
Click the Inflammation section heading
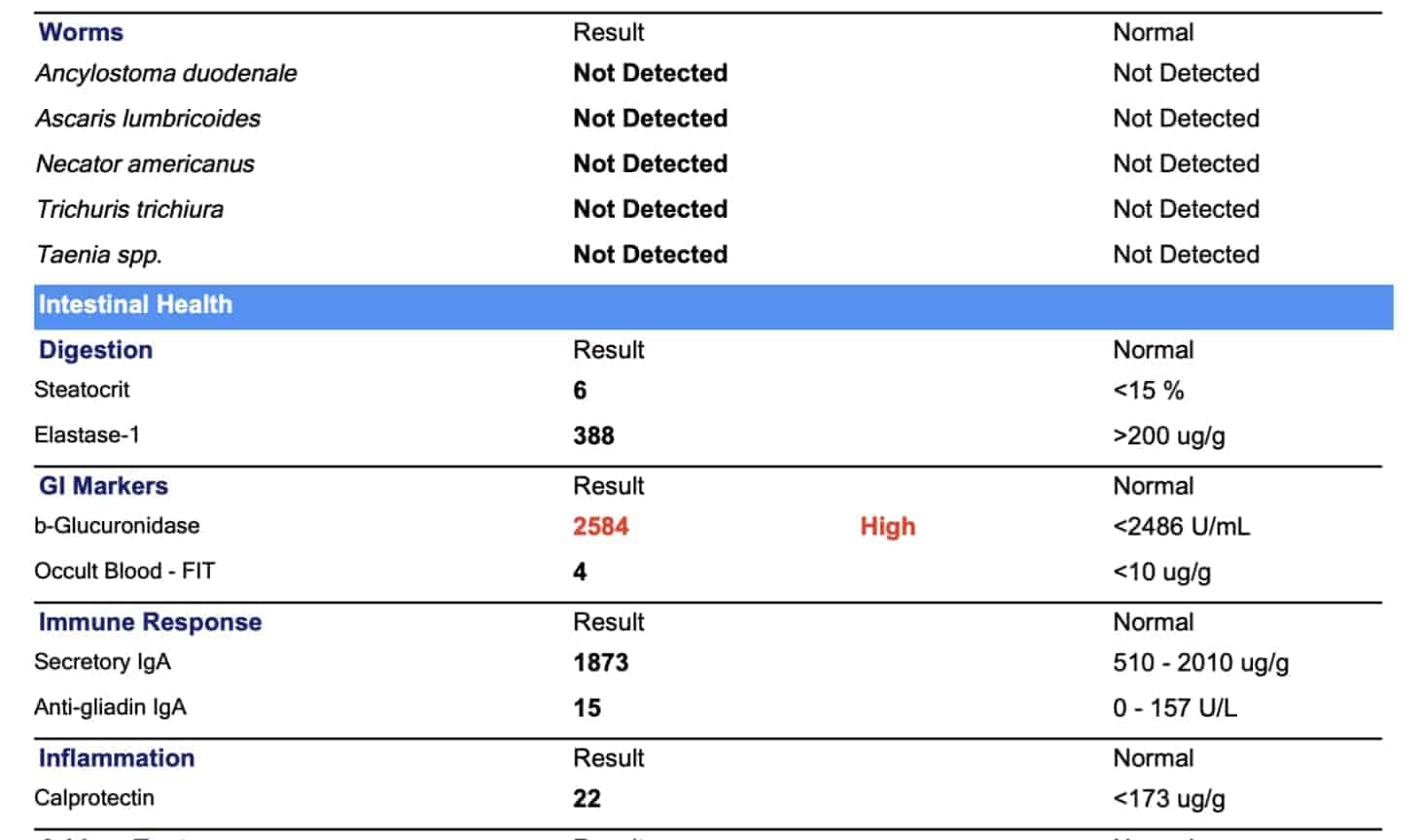pos(116,758)
